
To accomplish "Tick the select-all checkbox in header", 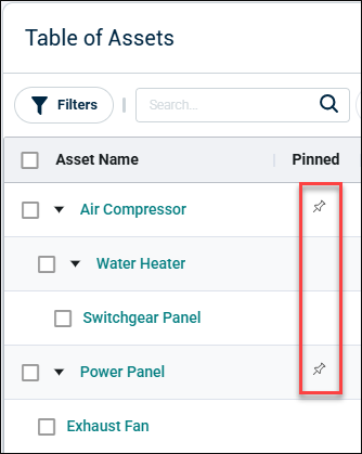I will [30, 160].
